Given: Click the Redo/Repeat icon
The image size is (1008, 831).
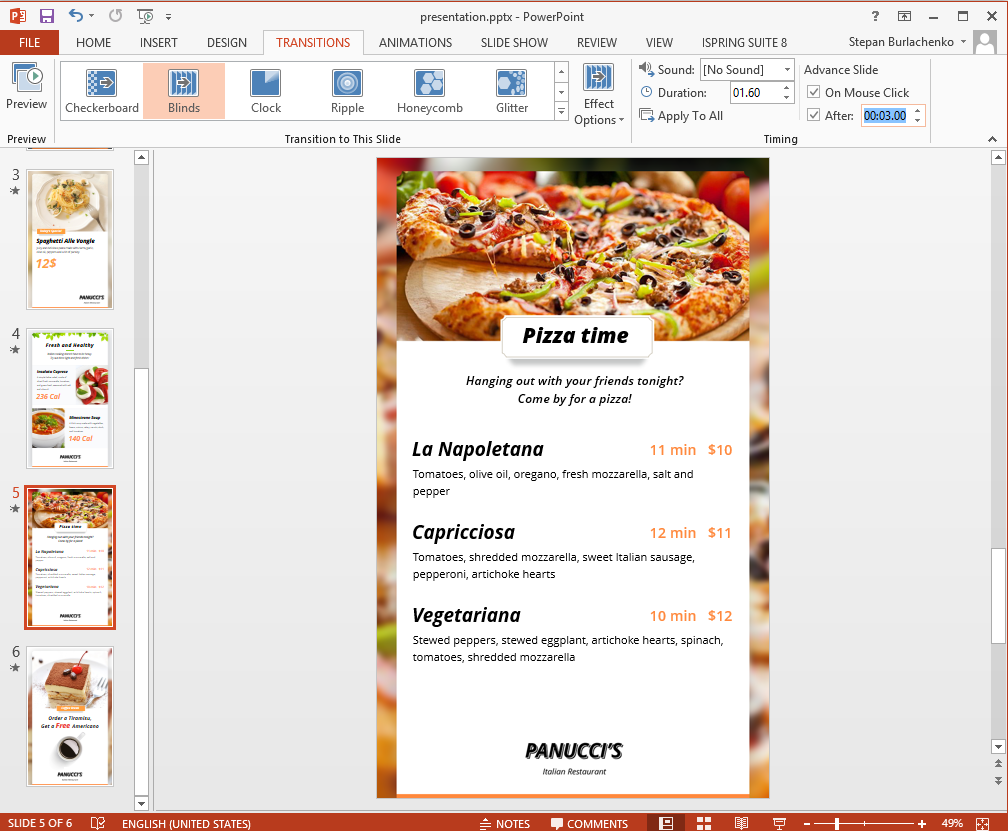Looking at the screenshot, I should [115, 15].
